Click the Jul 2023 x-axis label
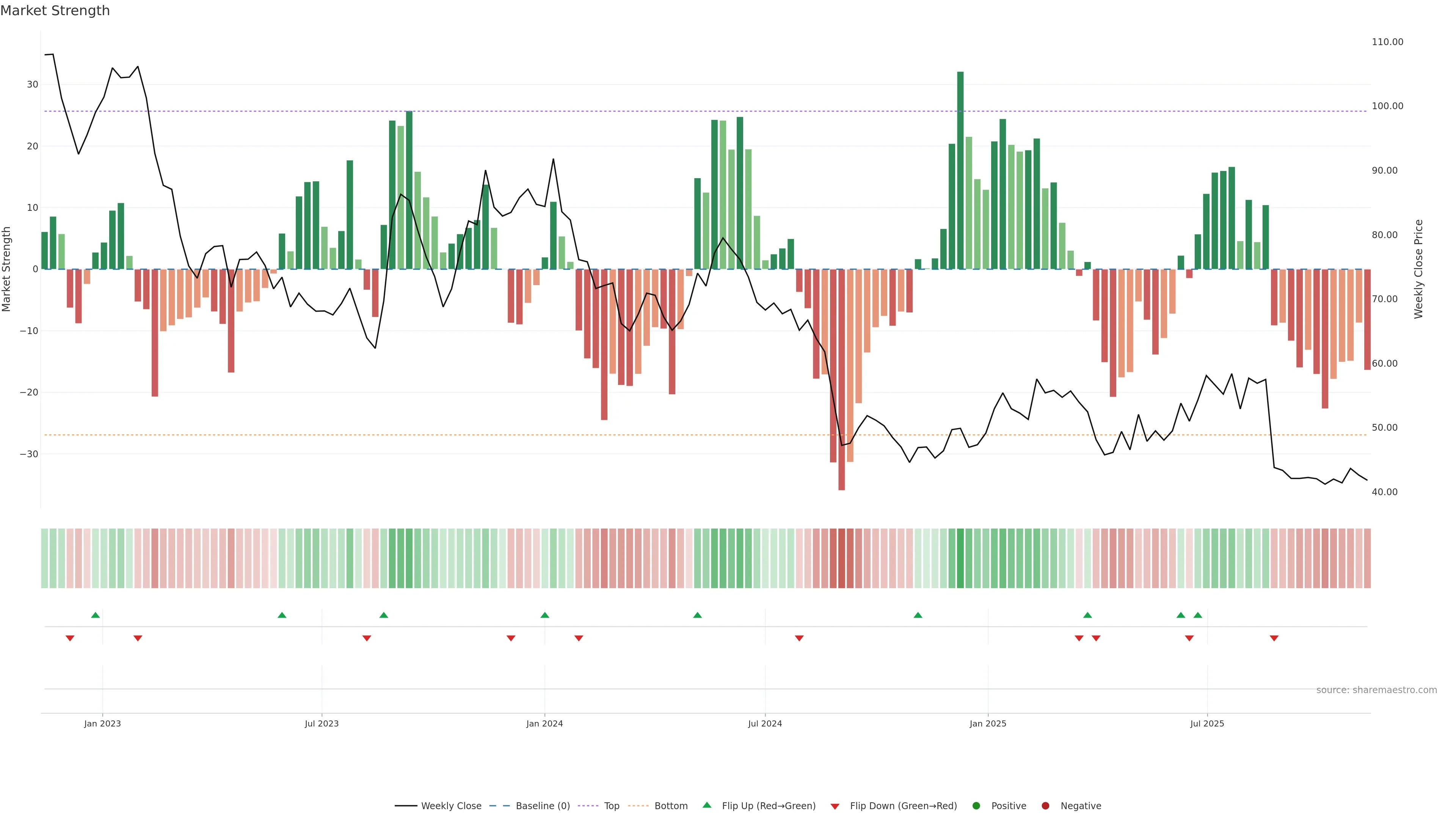This screenshot has height=819, width=1456. 322,723
